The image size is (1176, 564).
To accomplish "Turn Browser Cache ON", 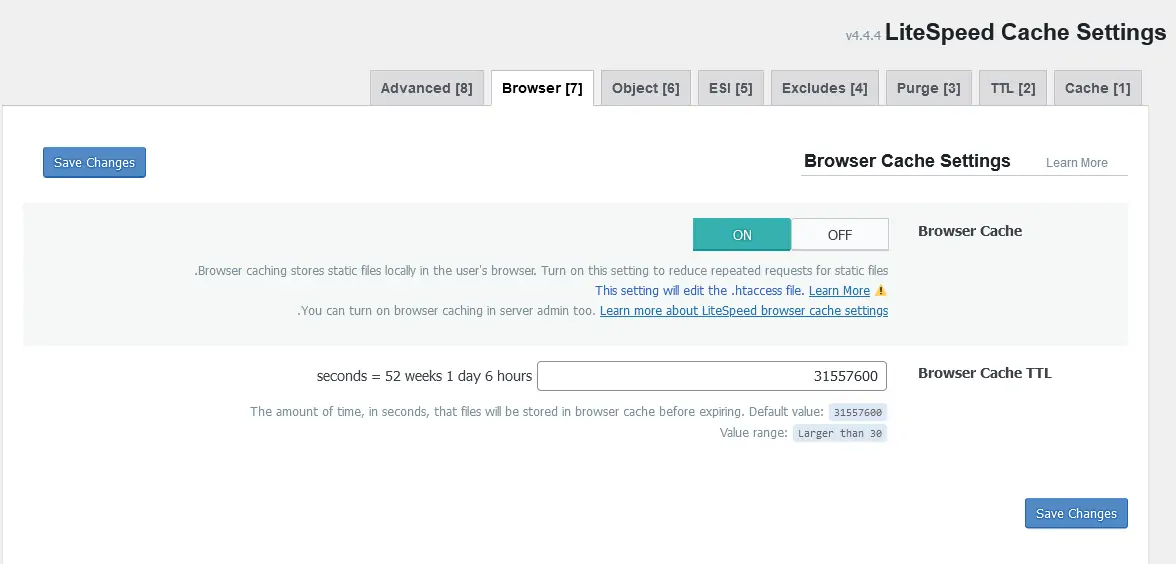I will coord(742,235).
